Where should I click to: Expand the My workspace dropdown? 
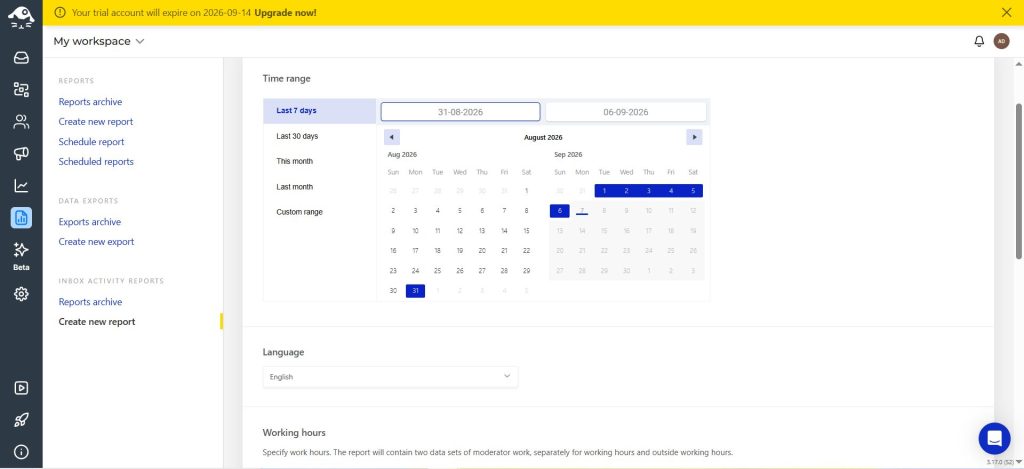point(99,41)
